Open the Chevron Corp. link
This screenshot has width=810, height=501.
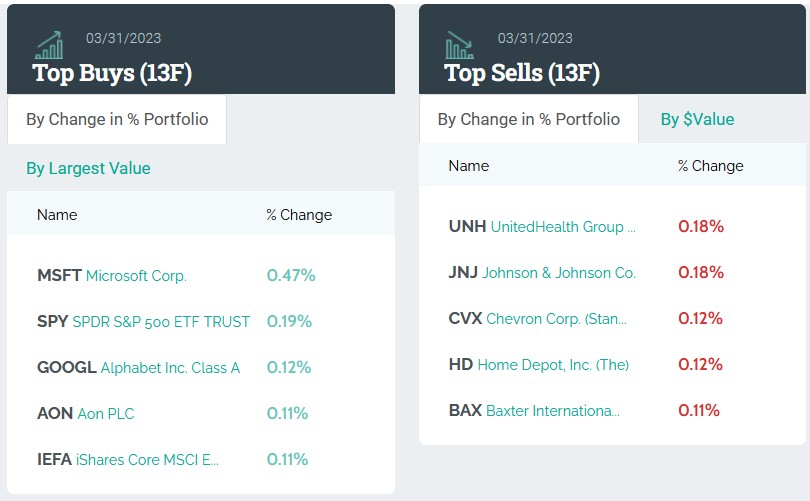click(557, 319)
